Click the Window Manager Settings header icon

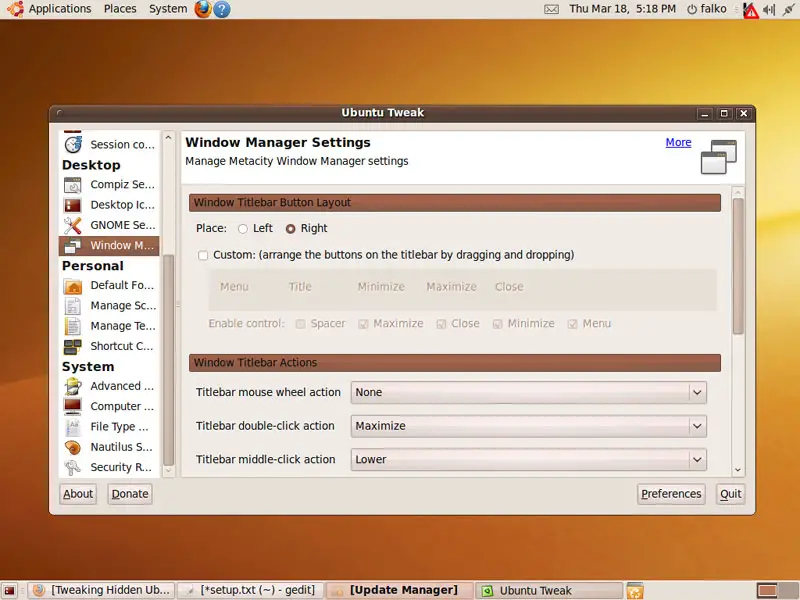pyautogui.click(x=718, y=157)
